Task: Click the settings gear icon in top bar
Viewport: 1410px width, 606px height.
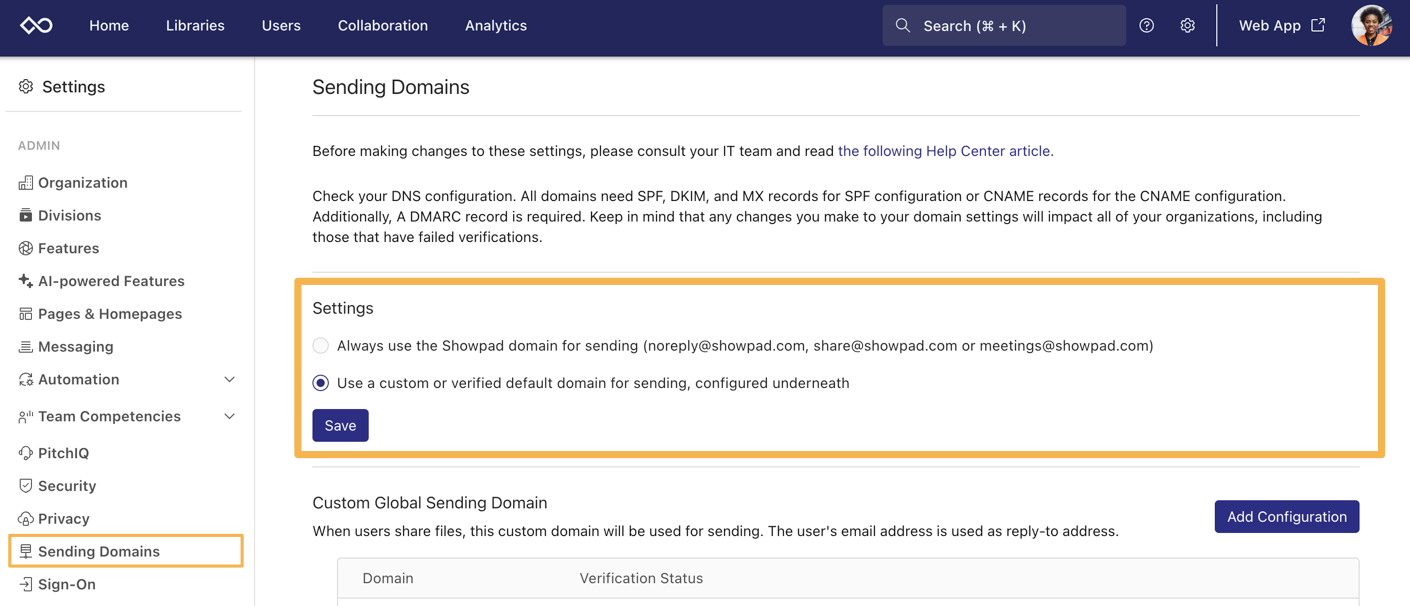Action: 1187,26
